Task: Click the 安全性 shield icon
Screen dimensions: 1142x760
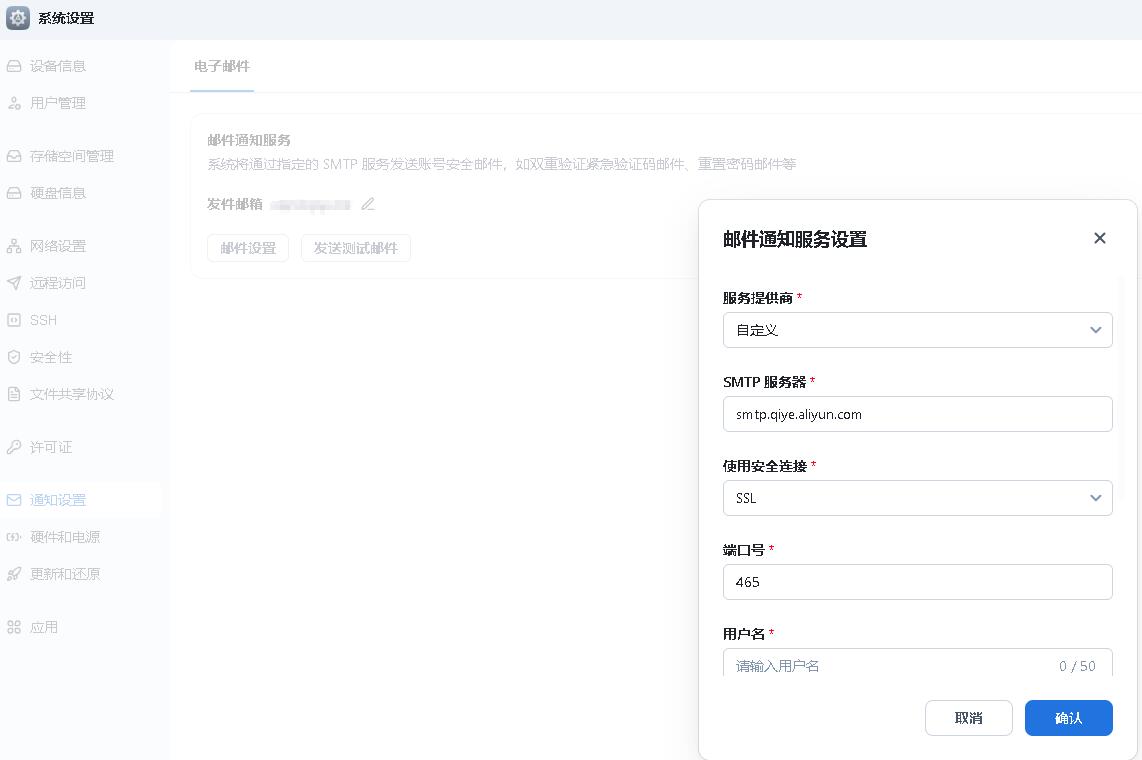Action: click(14, 357)
